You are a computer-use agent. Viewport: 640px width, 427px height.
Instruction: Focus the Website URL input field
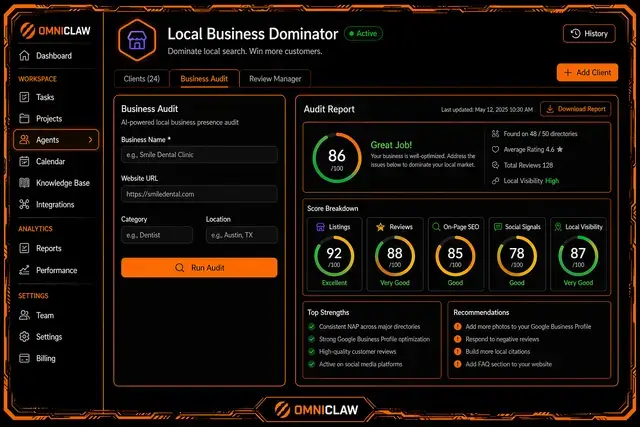pos(199,194)
